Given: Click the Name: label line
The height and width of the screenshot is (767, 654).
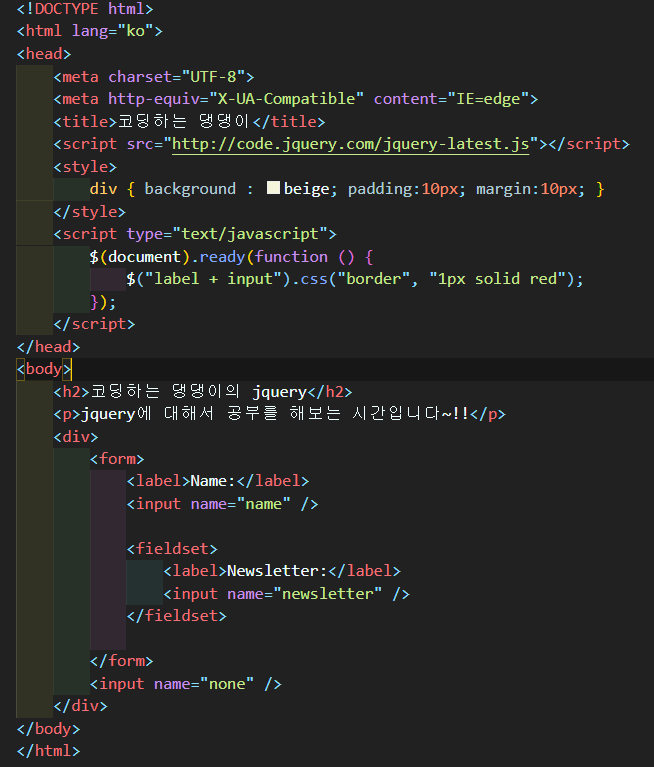Looking at the screenshot, I should point(218,481).
